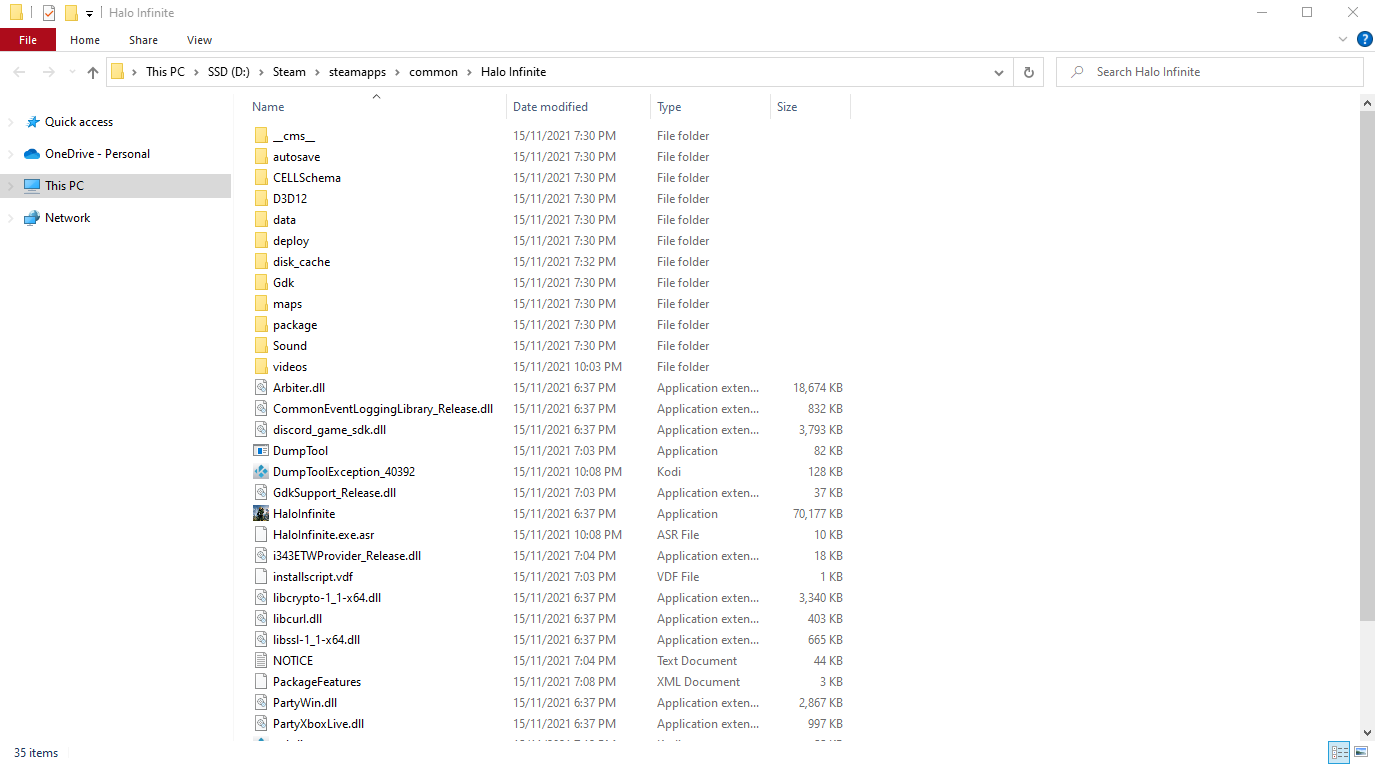The height and width of the screenshot is (764, 1375).
Task: Select the HaloInfinite application icon
Action: pyautogui.click(x=261, y=514)
